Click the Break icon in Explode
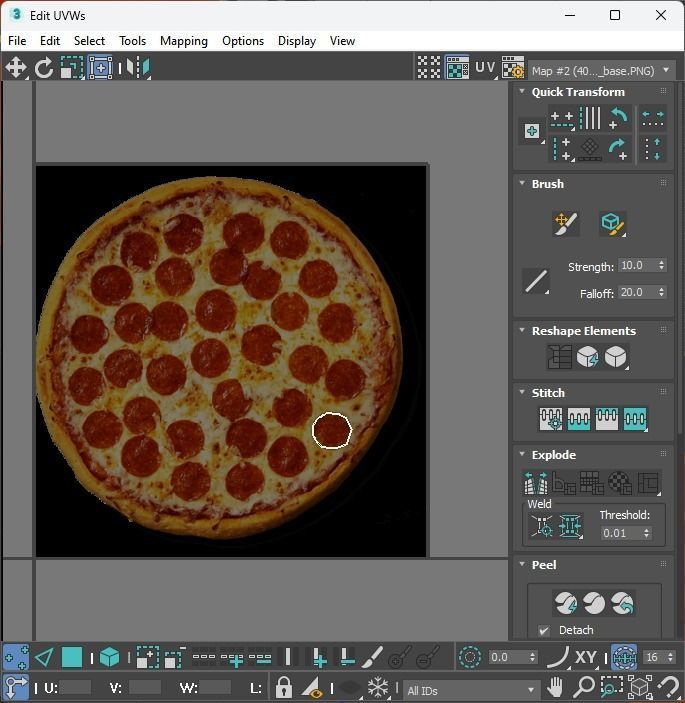 (x=536, y=483)
